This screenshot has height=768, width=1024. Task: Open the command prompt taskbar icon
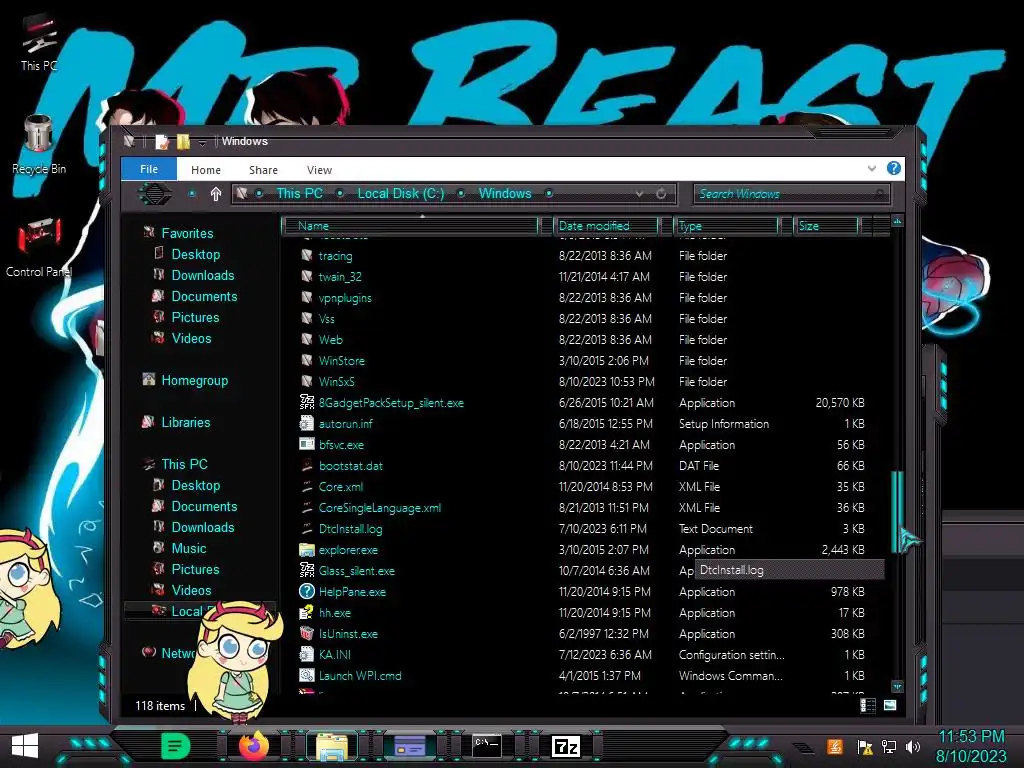click(487, 746)
